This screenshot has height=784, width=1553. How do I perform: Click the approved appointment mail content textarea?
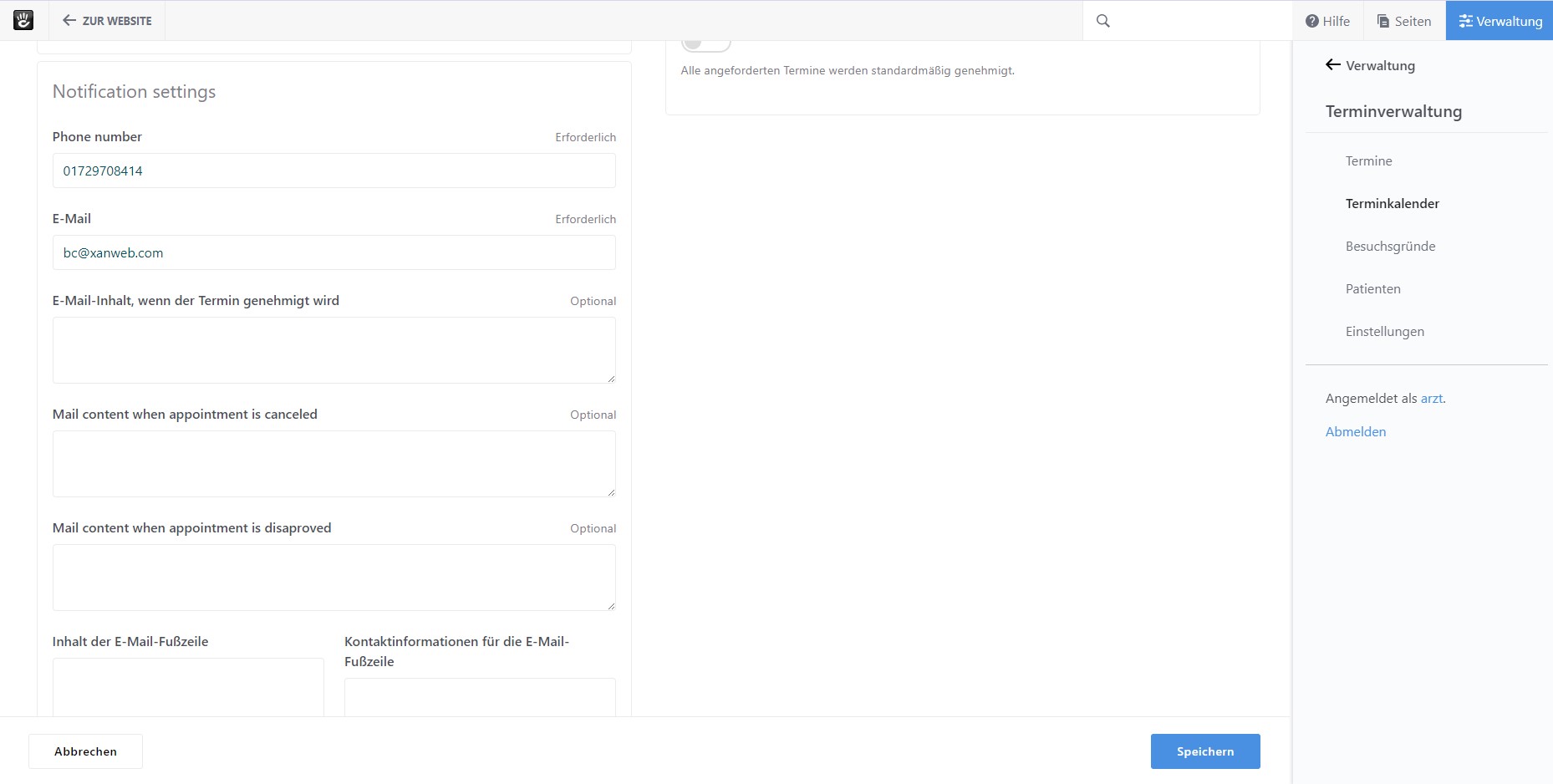(x=334, y=350)
